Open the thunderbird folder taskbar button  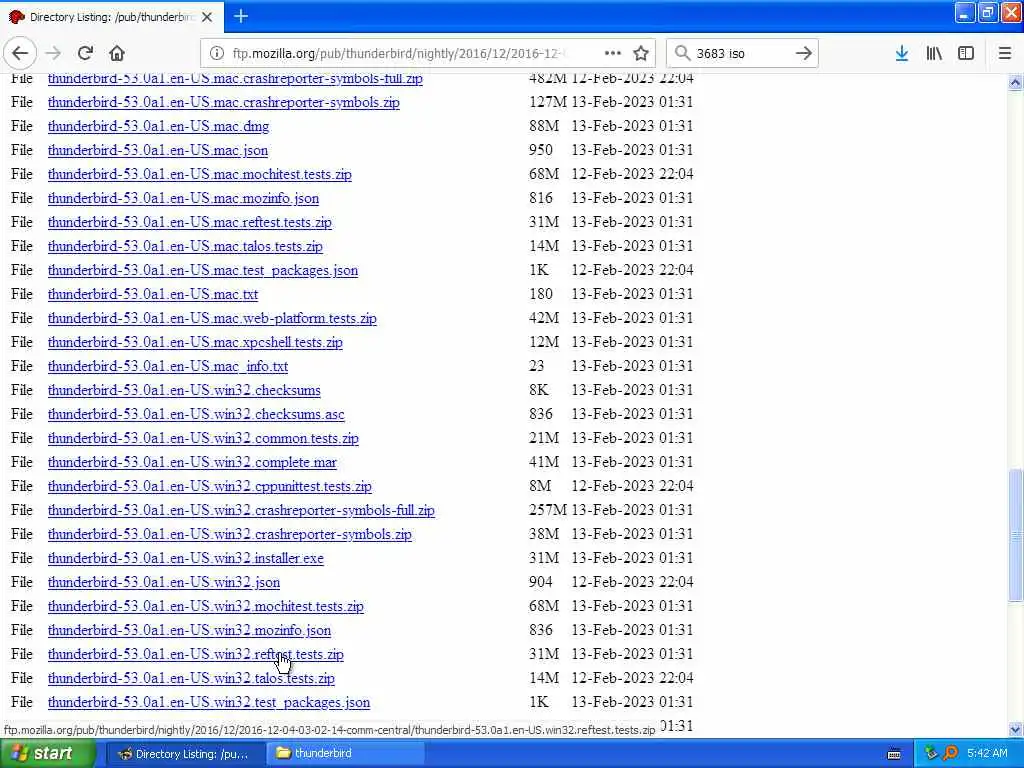click(x=345, y=754)
